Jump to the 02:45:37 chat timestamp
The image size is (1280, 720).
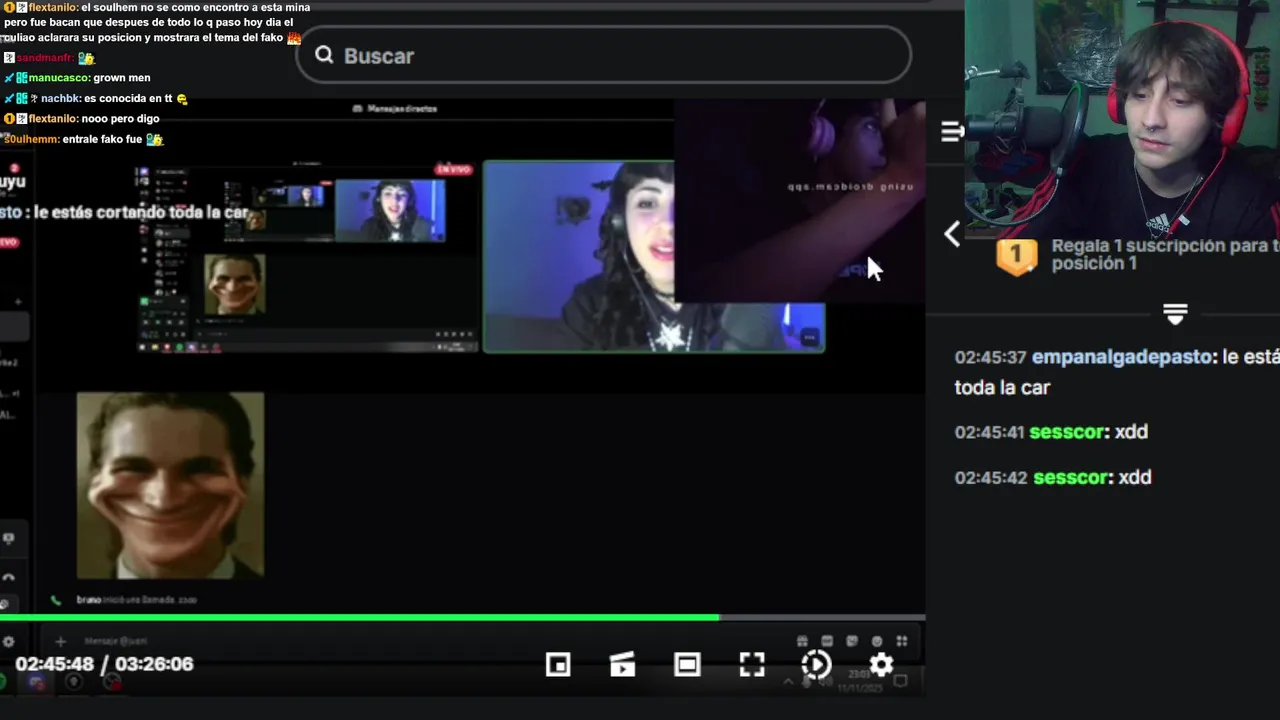[x=990, y=357]
